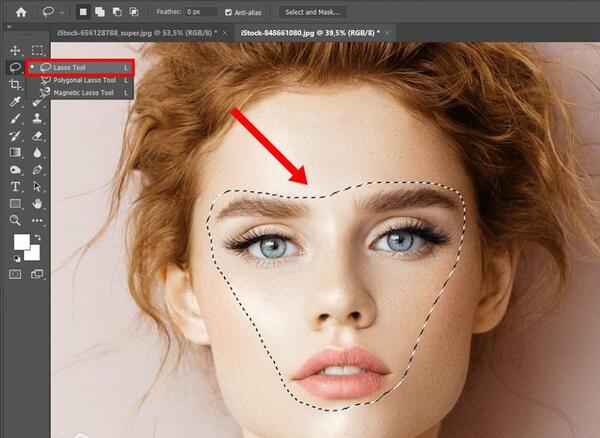Open the foreground color swatch
The width and height of the screenshot is (600, 438).
(21, 241)
